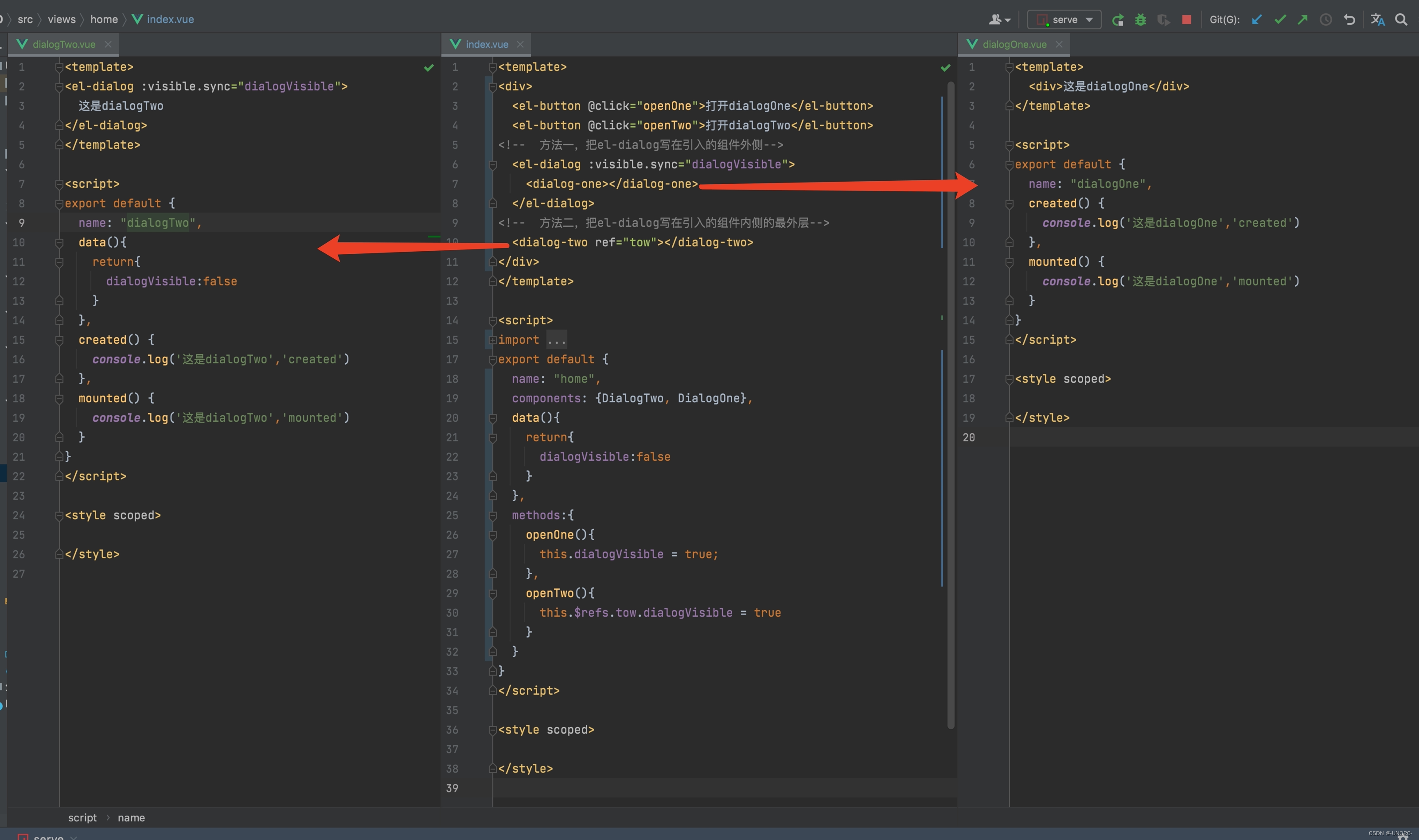Click the 'home' breadcrumb in navigation bar
This screenshot has height=840, width=1419.
coord(104,19)
